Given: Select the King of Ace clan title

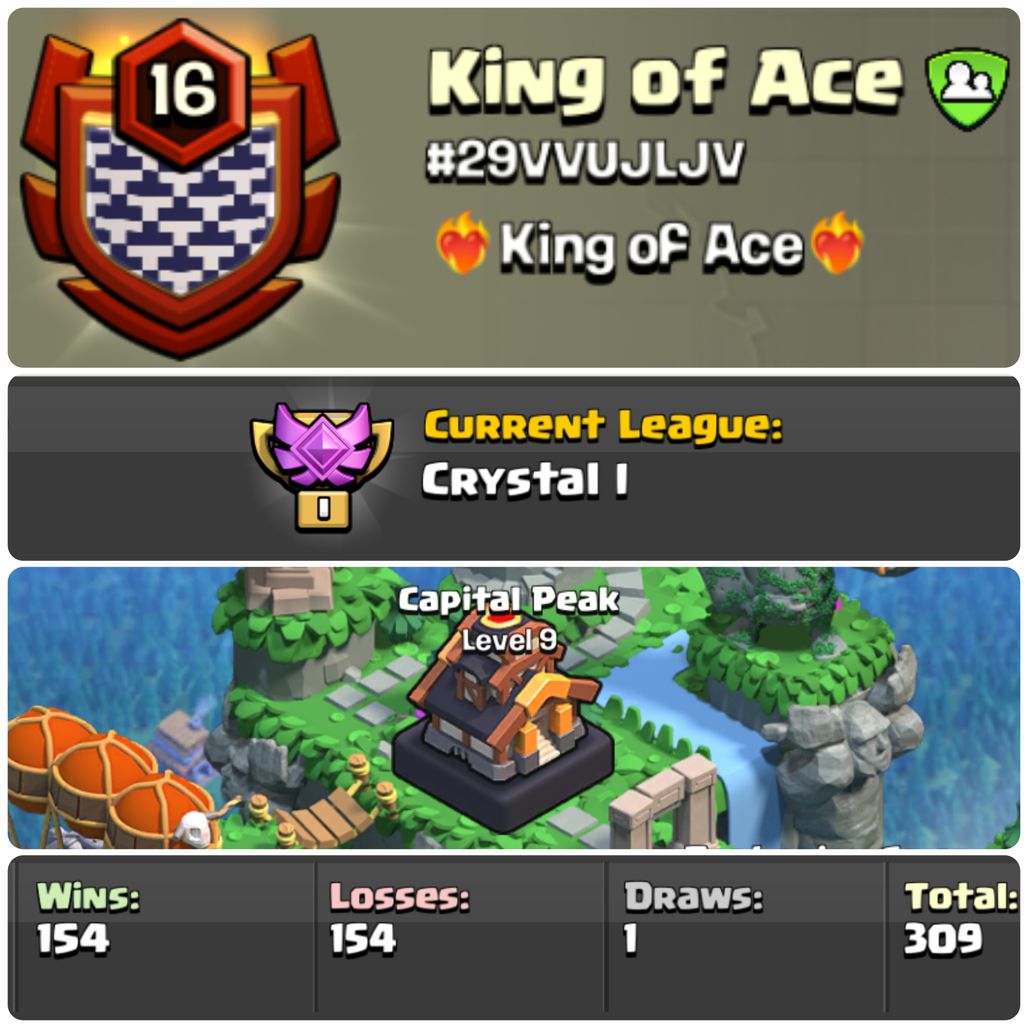Looking at the screenshot, I should pos(665,82).
